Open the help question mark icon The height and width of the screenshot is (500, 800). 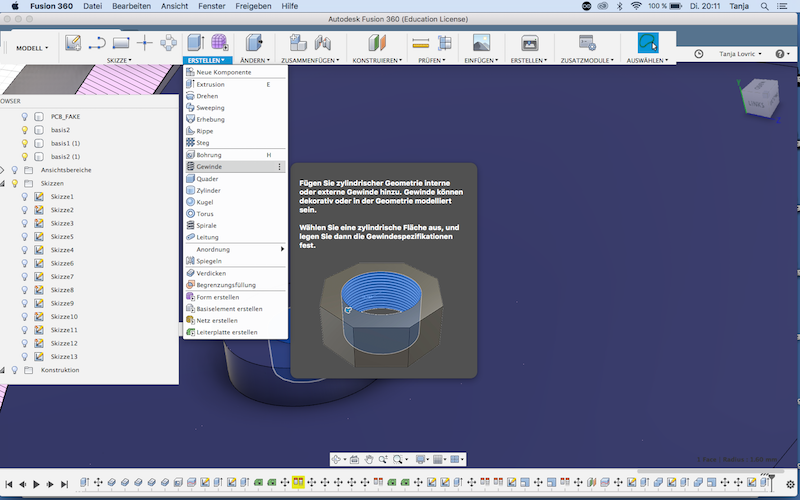(x=780, y=54)
